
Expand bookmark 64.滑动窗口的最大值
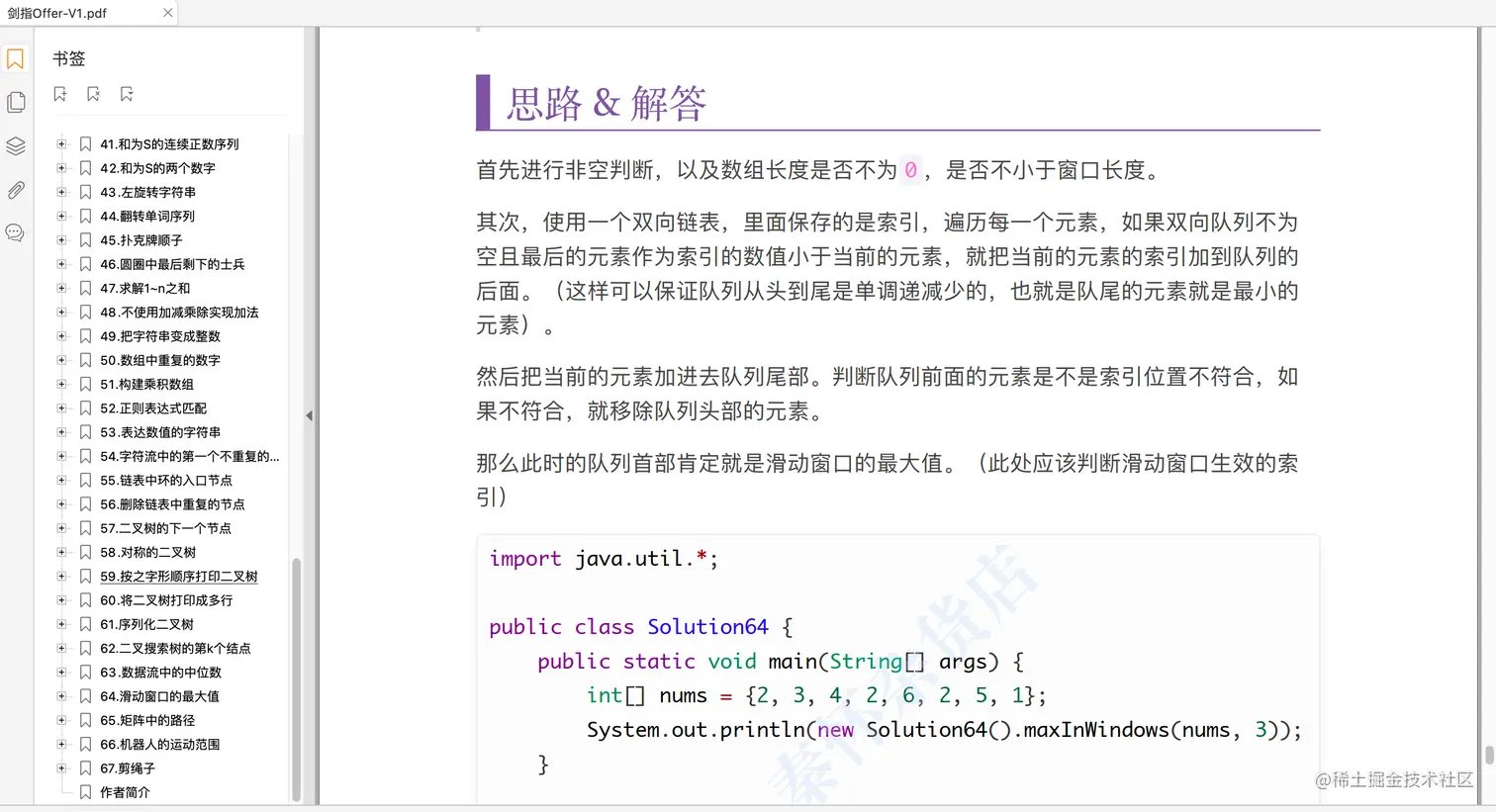pyautogui.click(x=61, y=696)
